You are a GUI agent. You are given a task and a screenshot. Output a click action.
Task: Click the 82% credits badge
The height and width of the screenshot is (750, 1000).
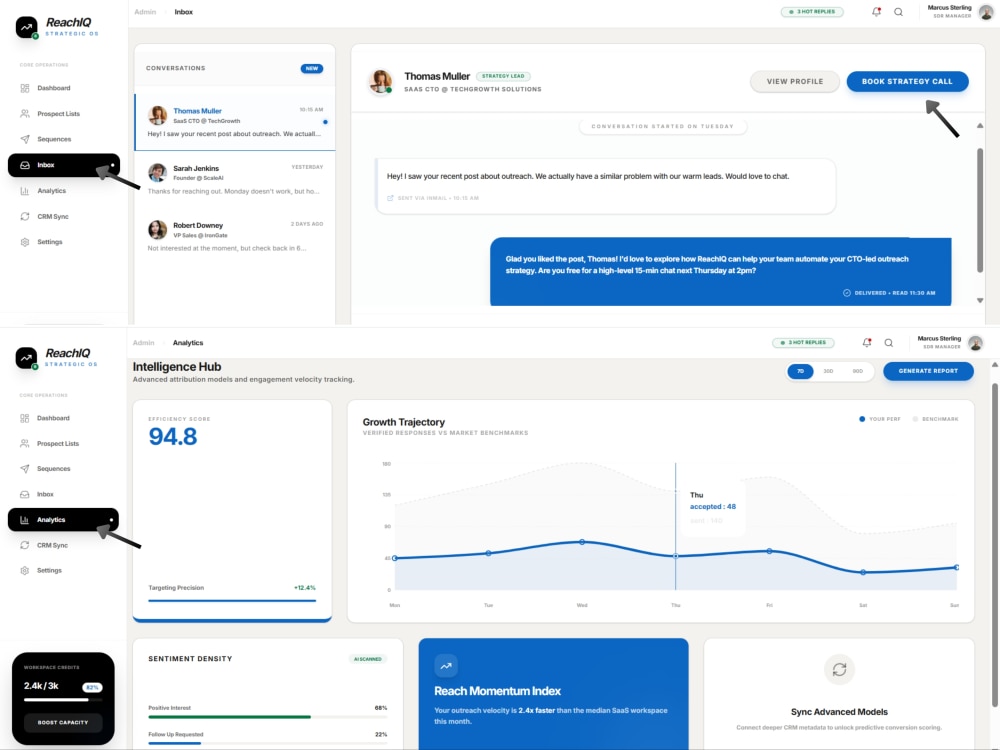click(92, 688)
